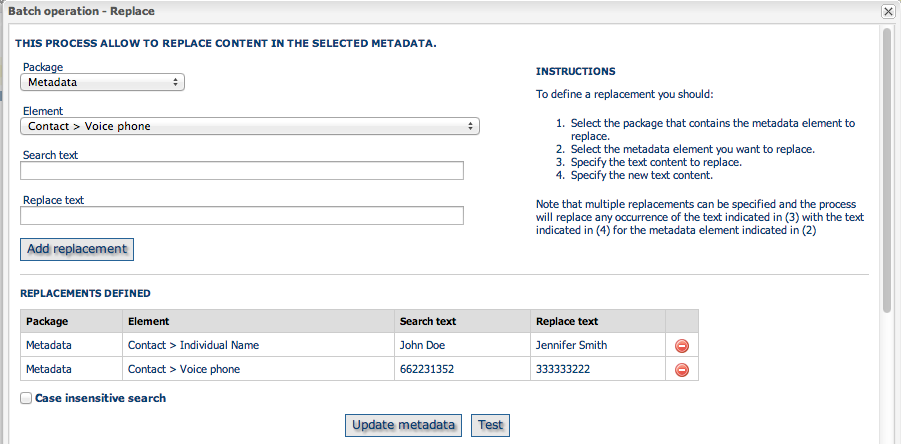Viewport: 901px width, 444px height.
Task: Delete the Voice phone replacement row
Action: (681, 369)
